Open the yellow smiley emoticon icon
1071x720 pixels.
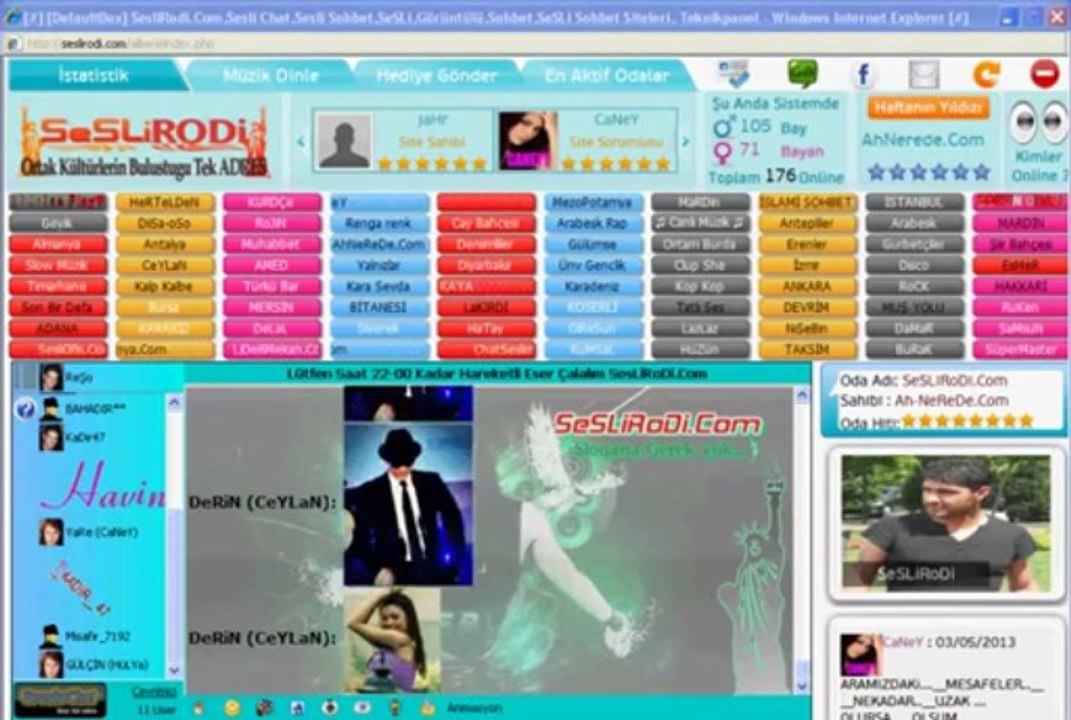[x=232, y=708]
